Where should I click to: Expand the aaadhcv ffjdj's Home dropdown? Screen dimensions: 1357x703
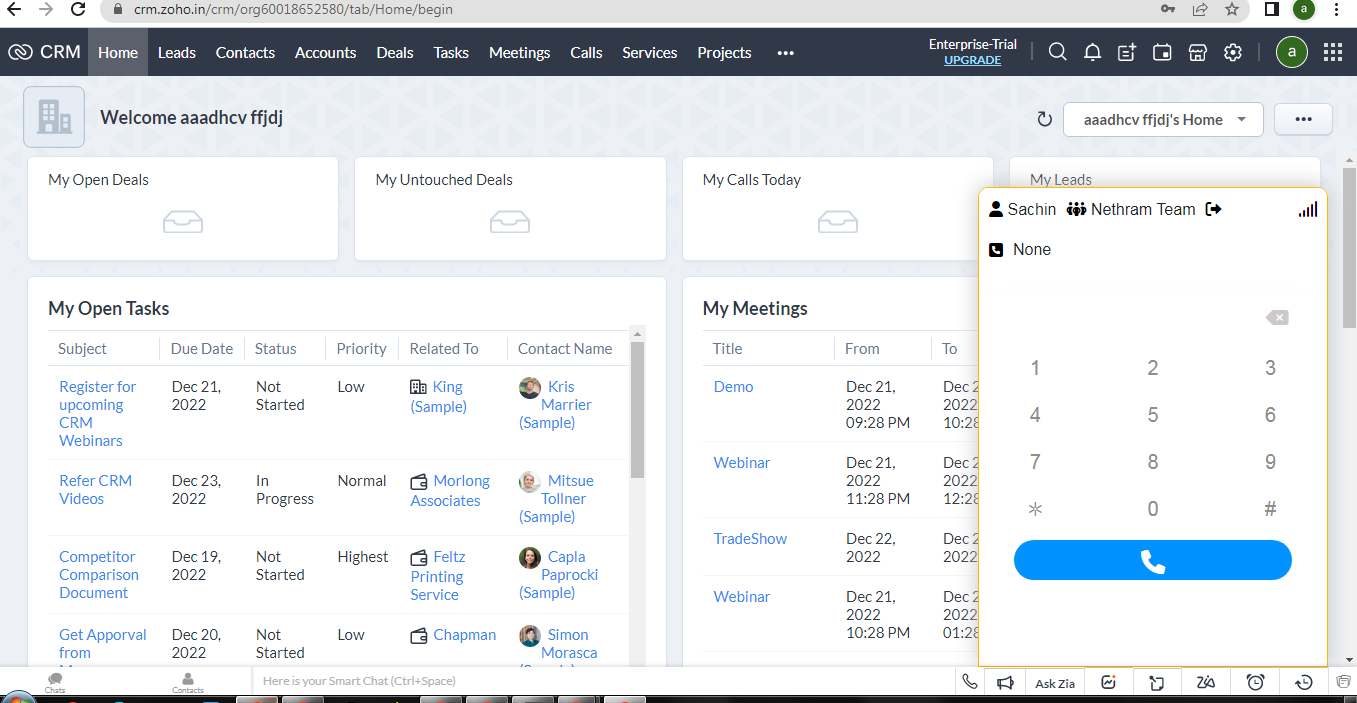(x=1163, y=120)
